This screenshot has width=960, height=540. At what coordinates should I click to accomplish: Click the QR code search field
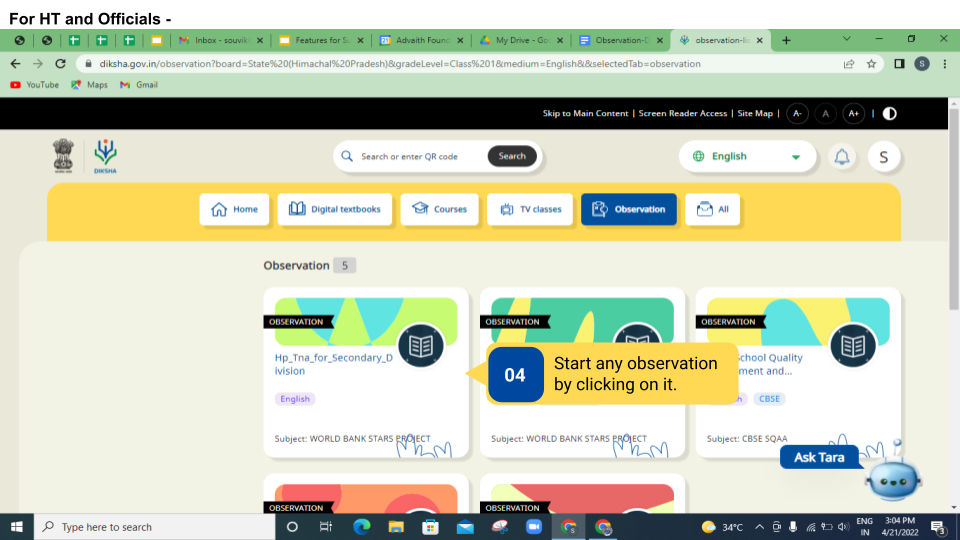(420, 157)
